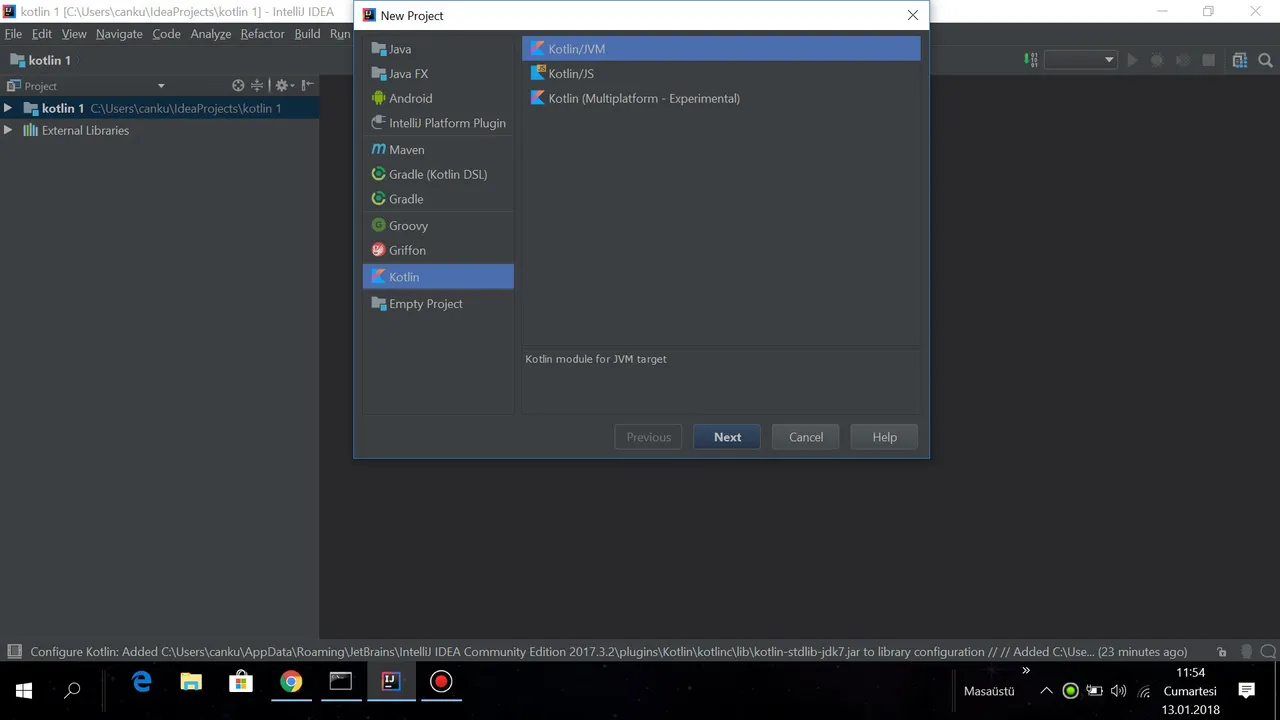This screenshot has width=1280, height=720.
Task: Select Kotlin in the left list
Action: point(438,277)
